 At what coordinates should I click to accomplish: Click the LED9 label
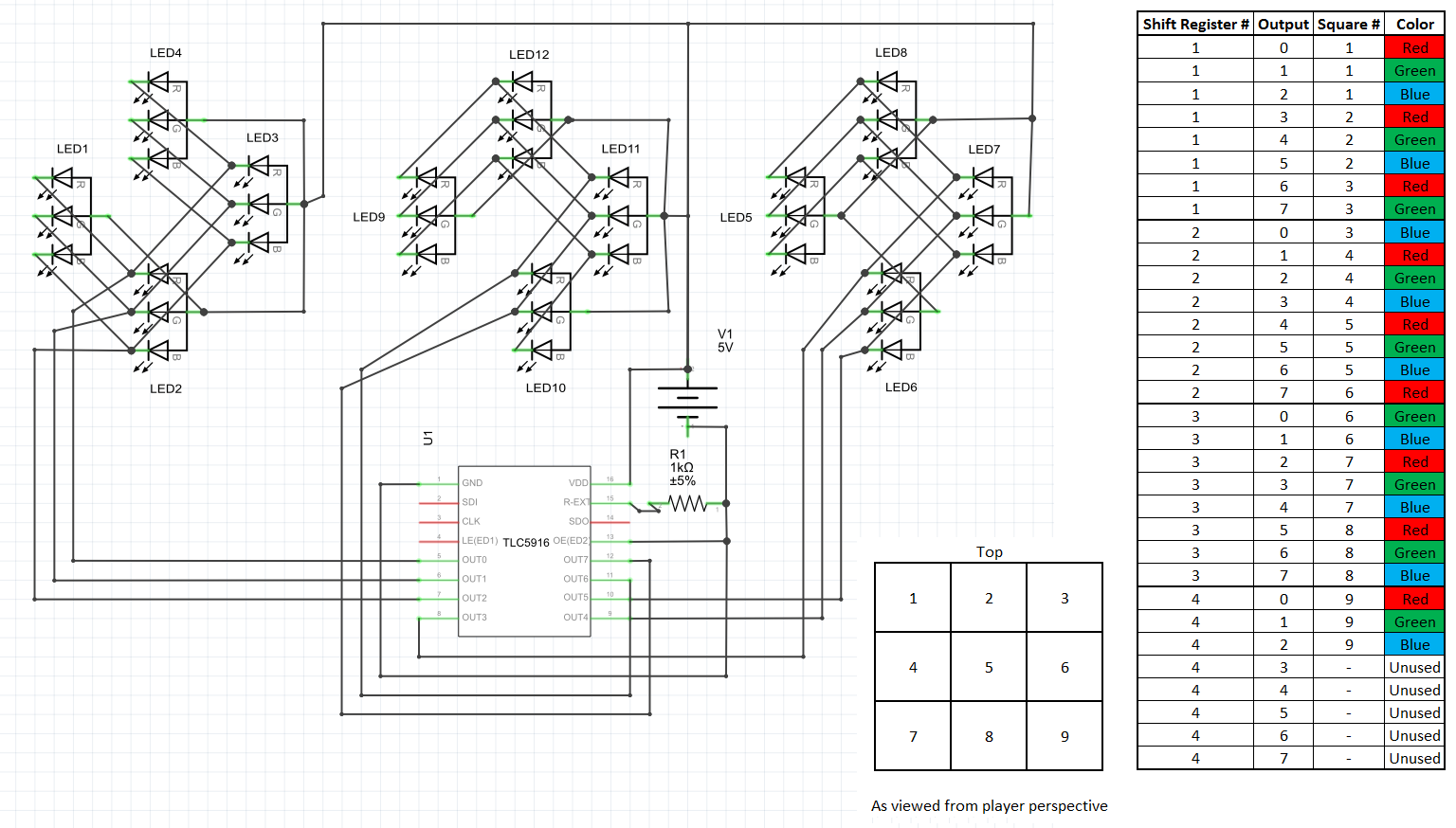369,217
